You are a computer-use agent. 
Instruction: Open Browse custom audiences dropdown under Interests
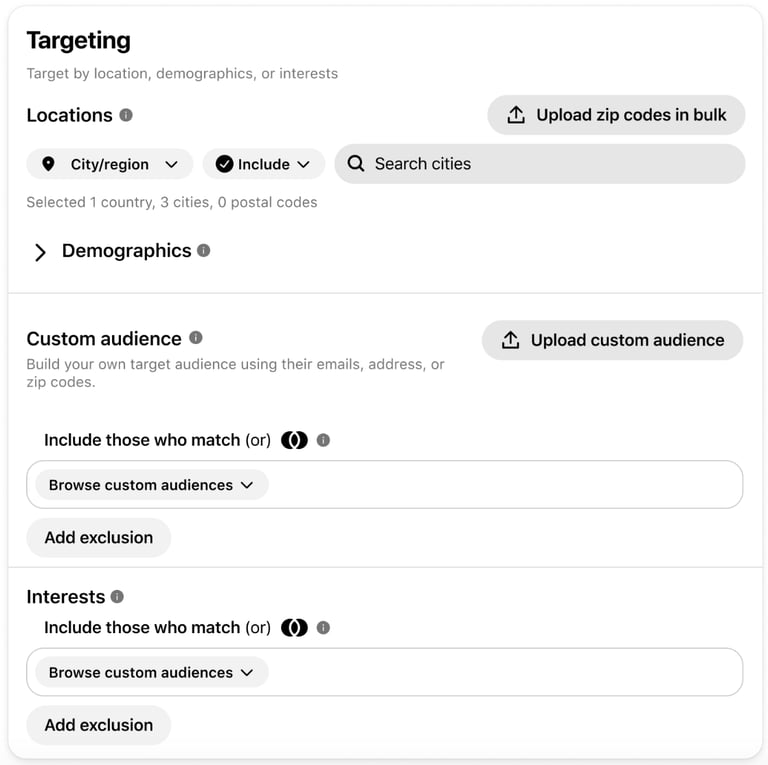pyautogui.click(x=151, y=673)
